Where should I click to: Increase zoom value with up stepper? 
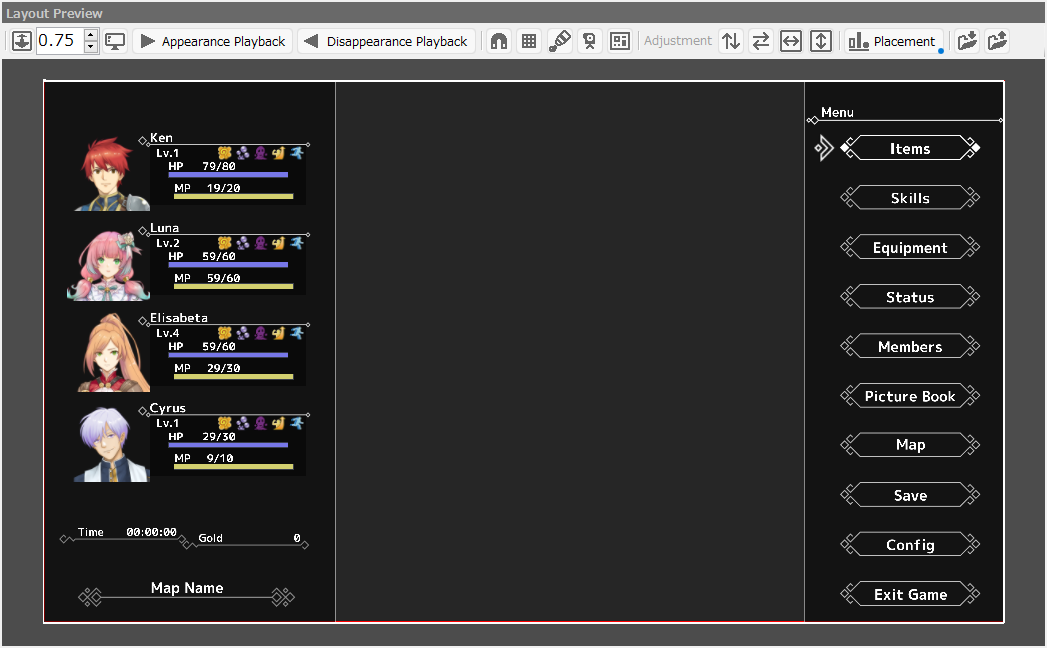tap(91, 35)
